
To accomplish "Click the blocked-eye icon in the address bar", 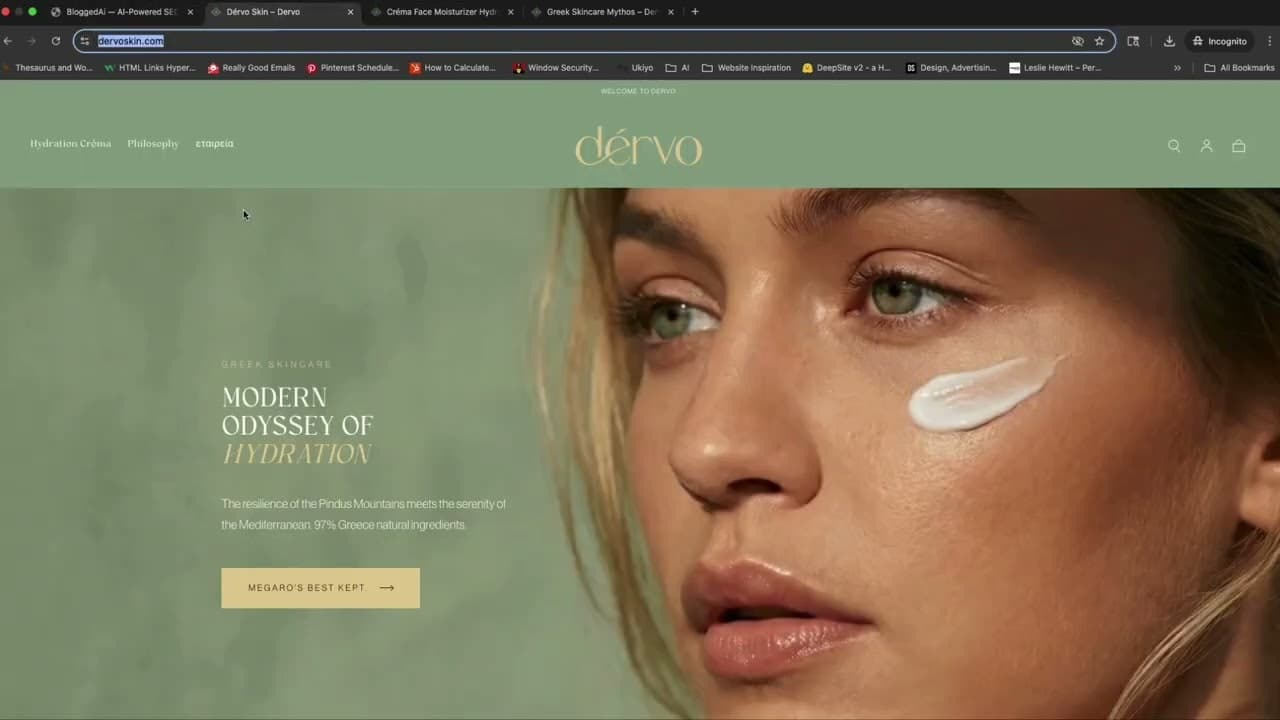I will coord(1077,41).
